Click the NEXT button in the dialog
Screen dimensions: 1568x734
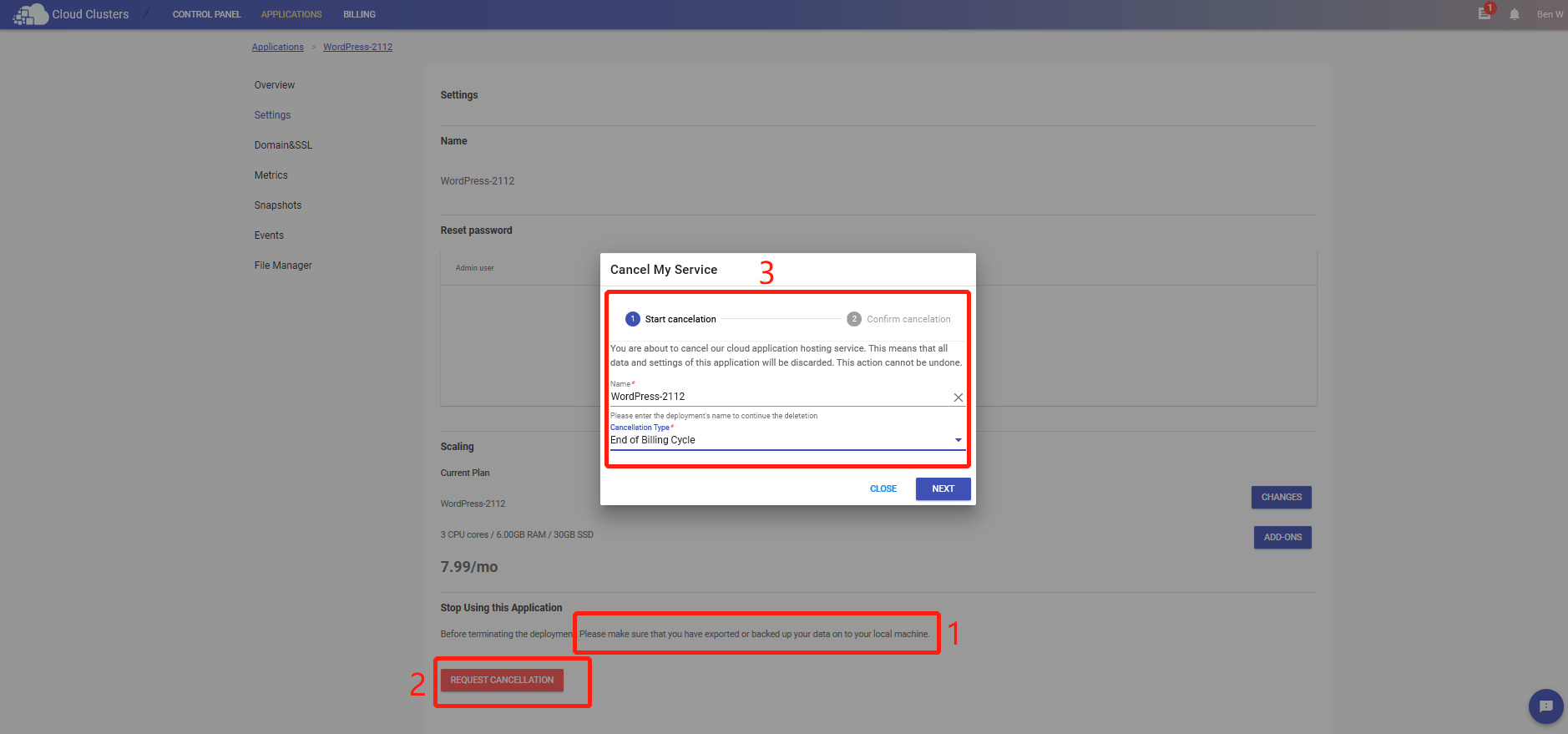[943, 488]
